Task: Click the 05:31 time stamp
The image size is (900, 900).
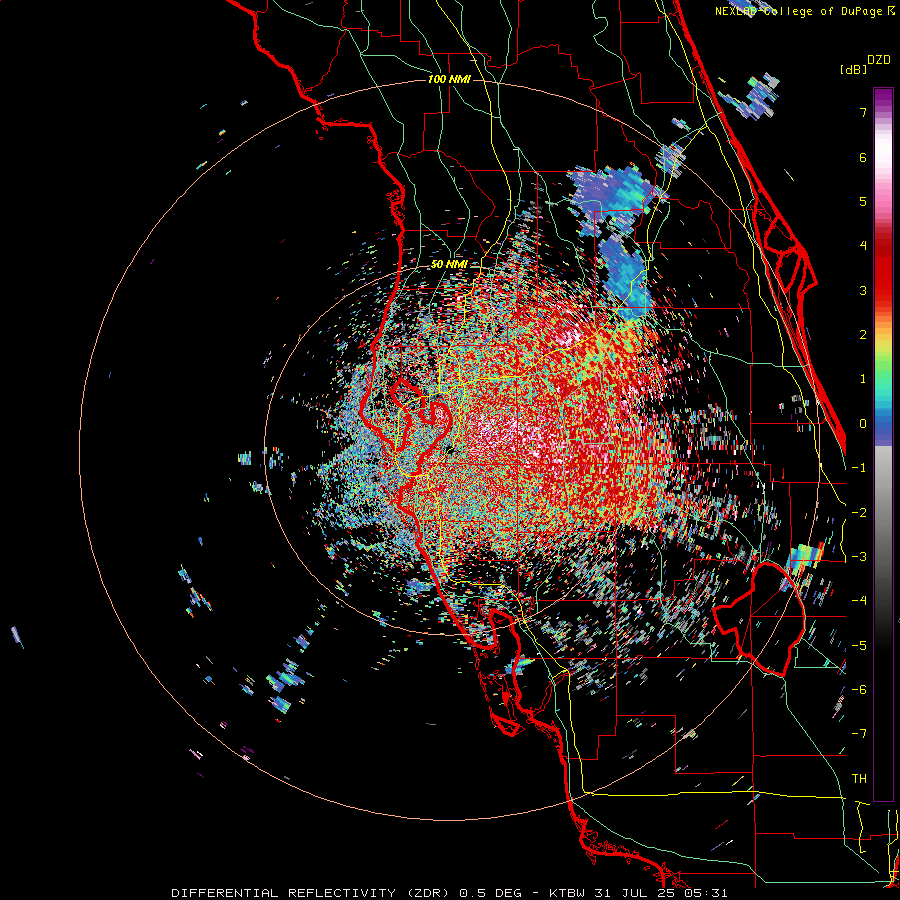Action: click(x=706, y=893)
